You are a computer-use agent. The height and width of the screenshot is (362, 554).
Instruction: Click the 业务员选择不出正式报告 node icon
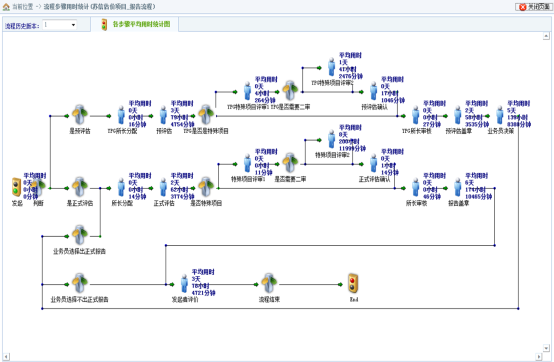tap(80, 283)
